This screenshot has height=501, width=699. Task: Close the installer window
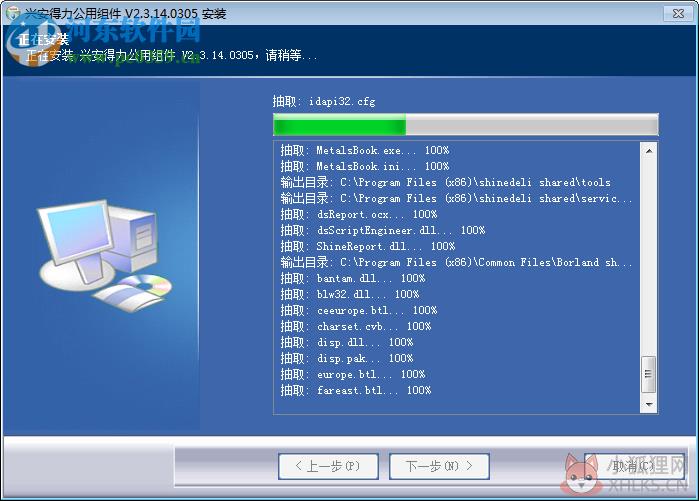[x=678, y=13]
